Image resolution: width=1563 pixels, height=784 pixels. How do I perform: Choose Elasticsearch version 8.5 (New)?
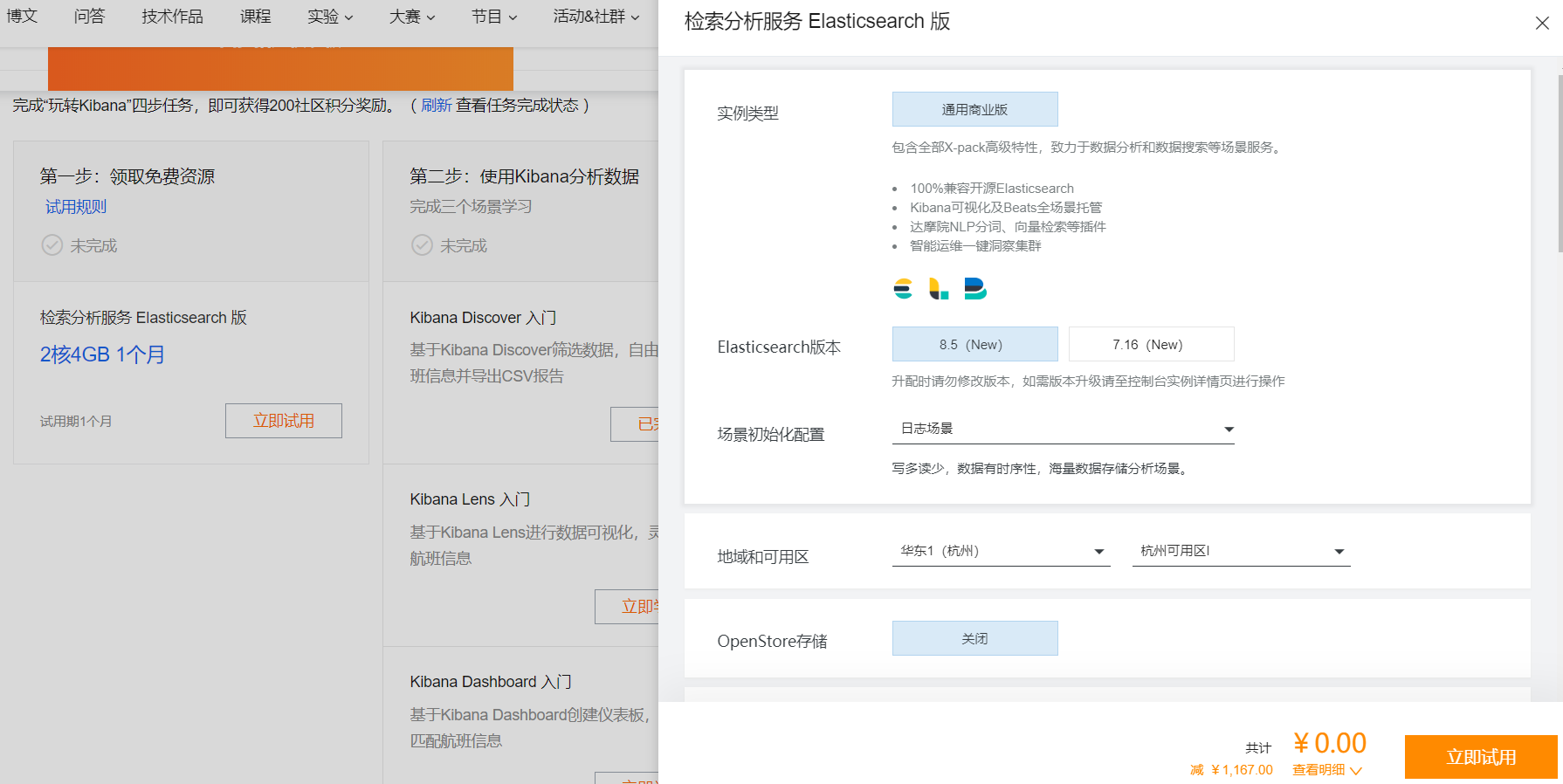tap(974, 344)
